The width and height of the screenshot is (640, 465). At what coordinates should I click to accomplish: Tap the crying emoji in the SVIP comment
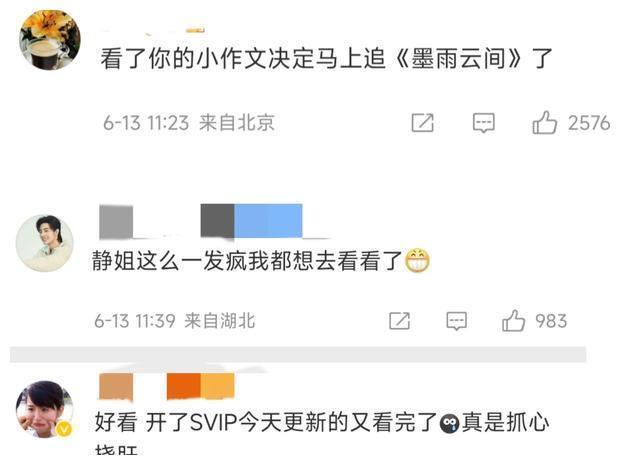[449, 423]
